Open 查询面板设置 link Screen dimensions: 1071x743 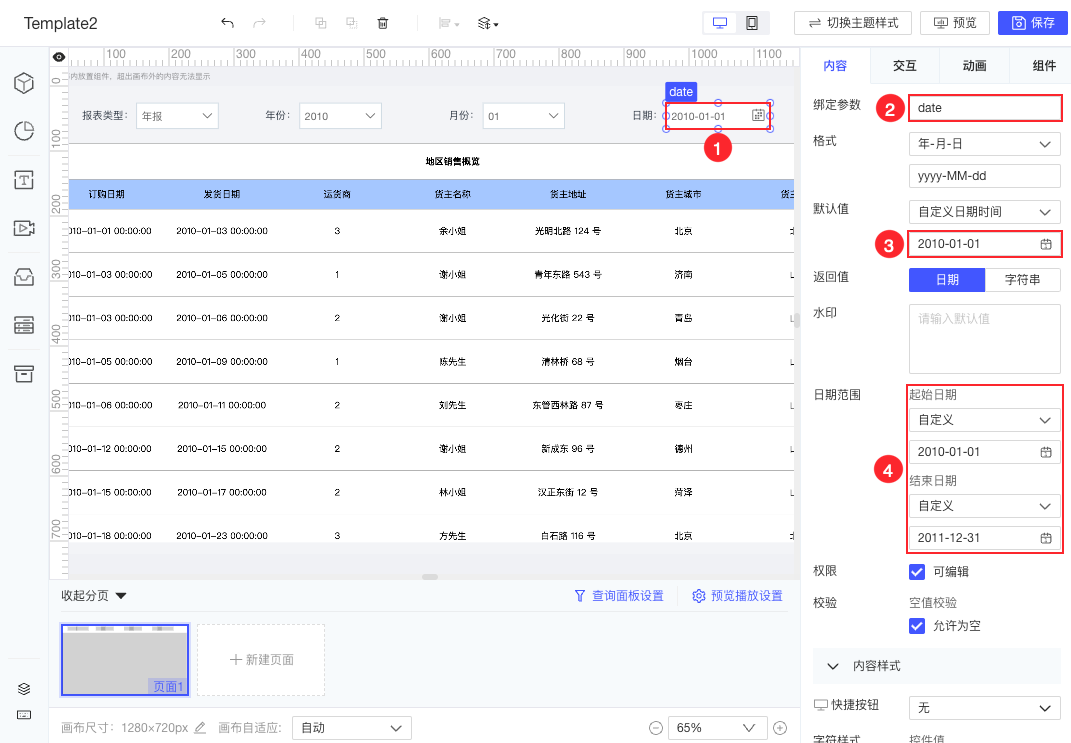click(618, 596)
